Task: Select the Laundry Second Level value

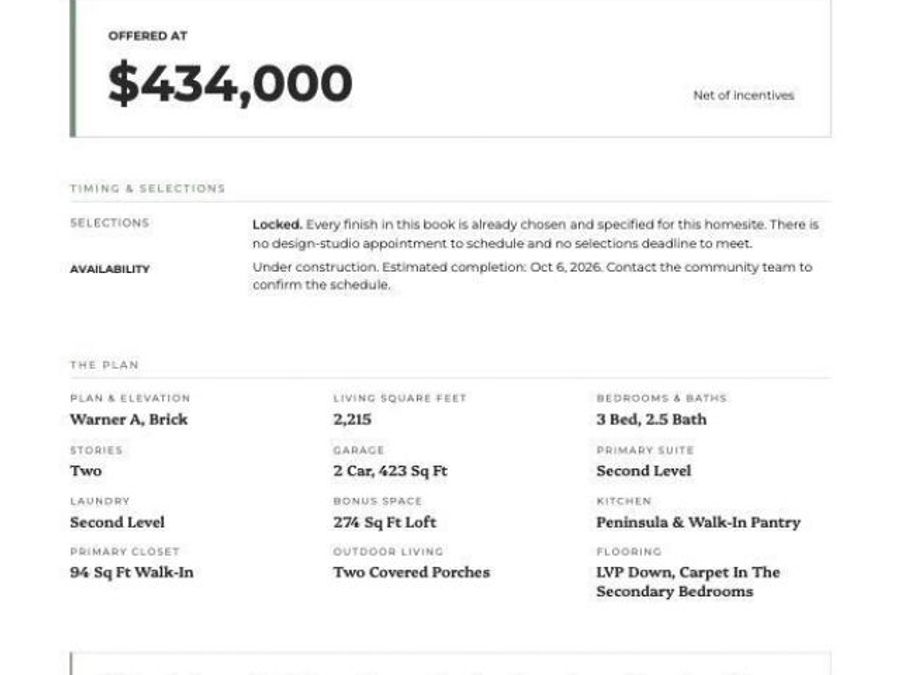Action: (117, 522)
